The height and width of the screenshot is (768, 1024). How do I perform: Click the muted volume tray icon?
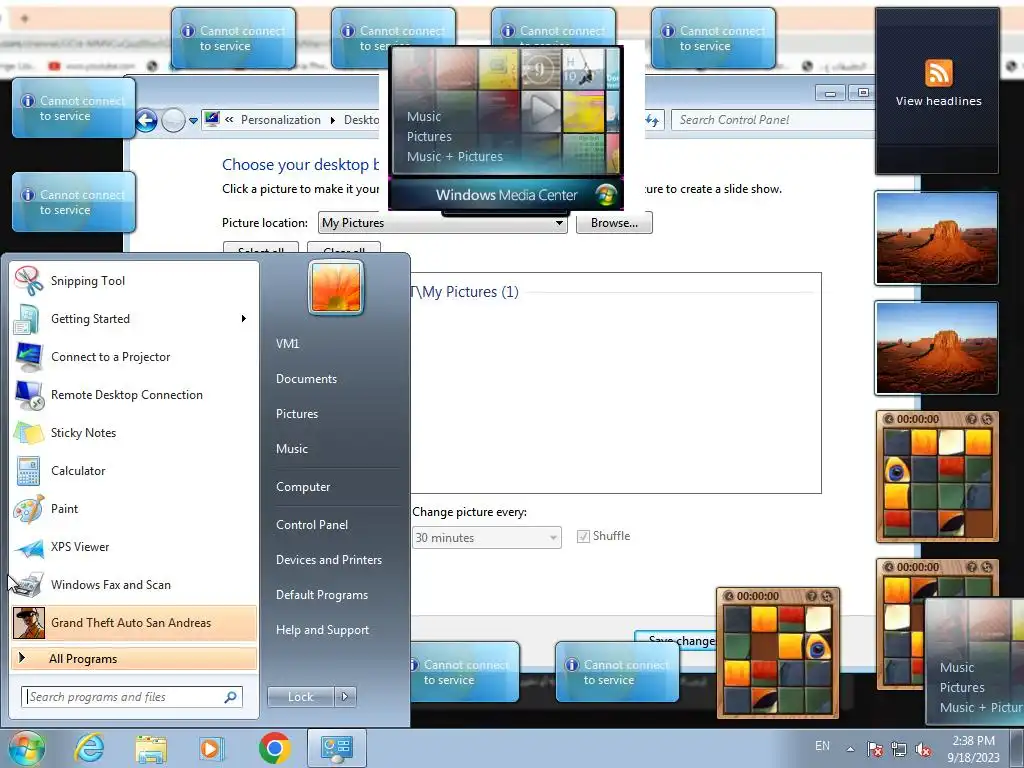[923, 748]
